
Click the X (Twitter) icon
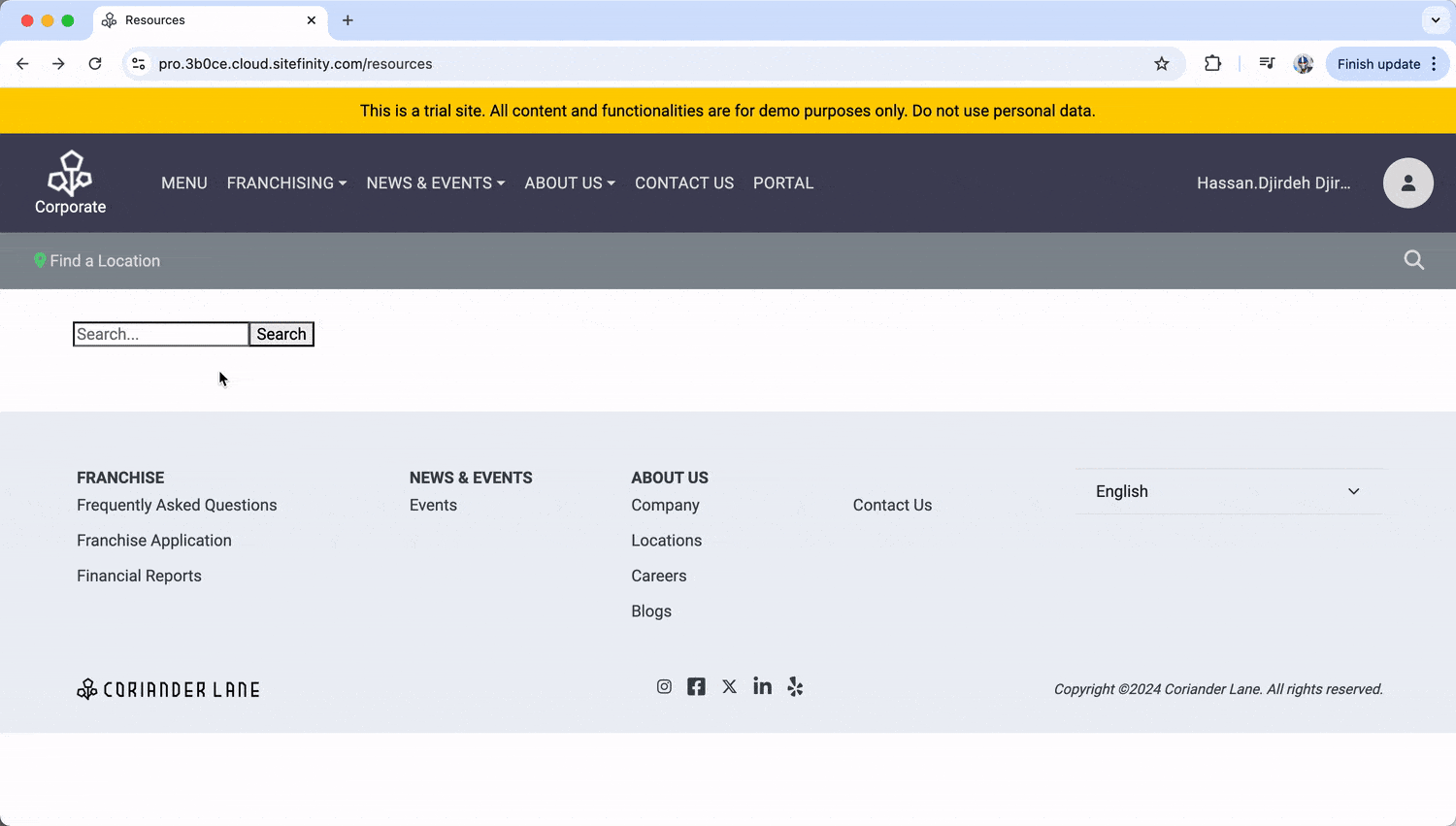tap(729, 687)
